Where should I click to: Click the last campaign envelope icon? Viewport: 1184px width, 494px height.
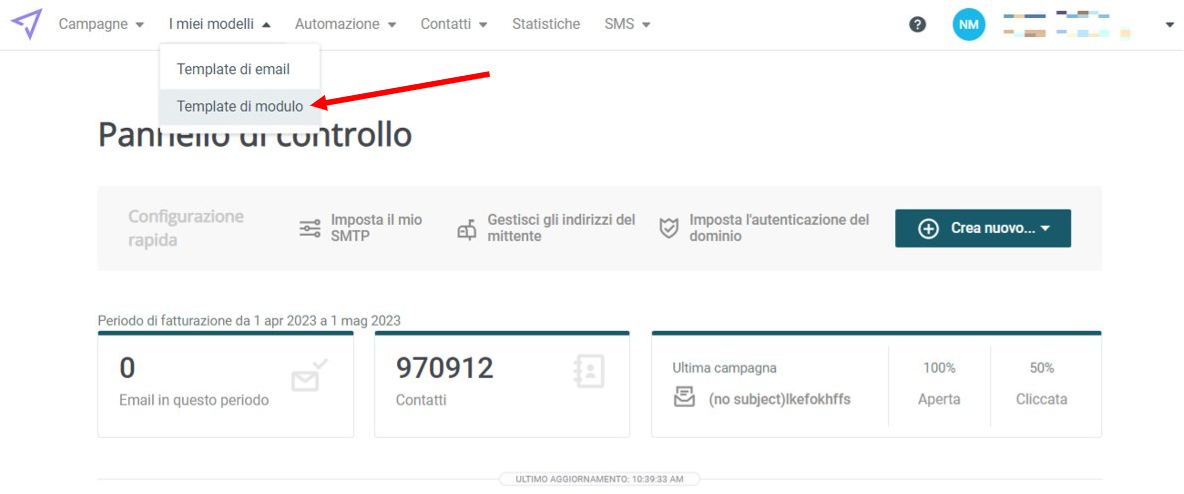pyautogui.click(x=684, y=397)
